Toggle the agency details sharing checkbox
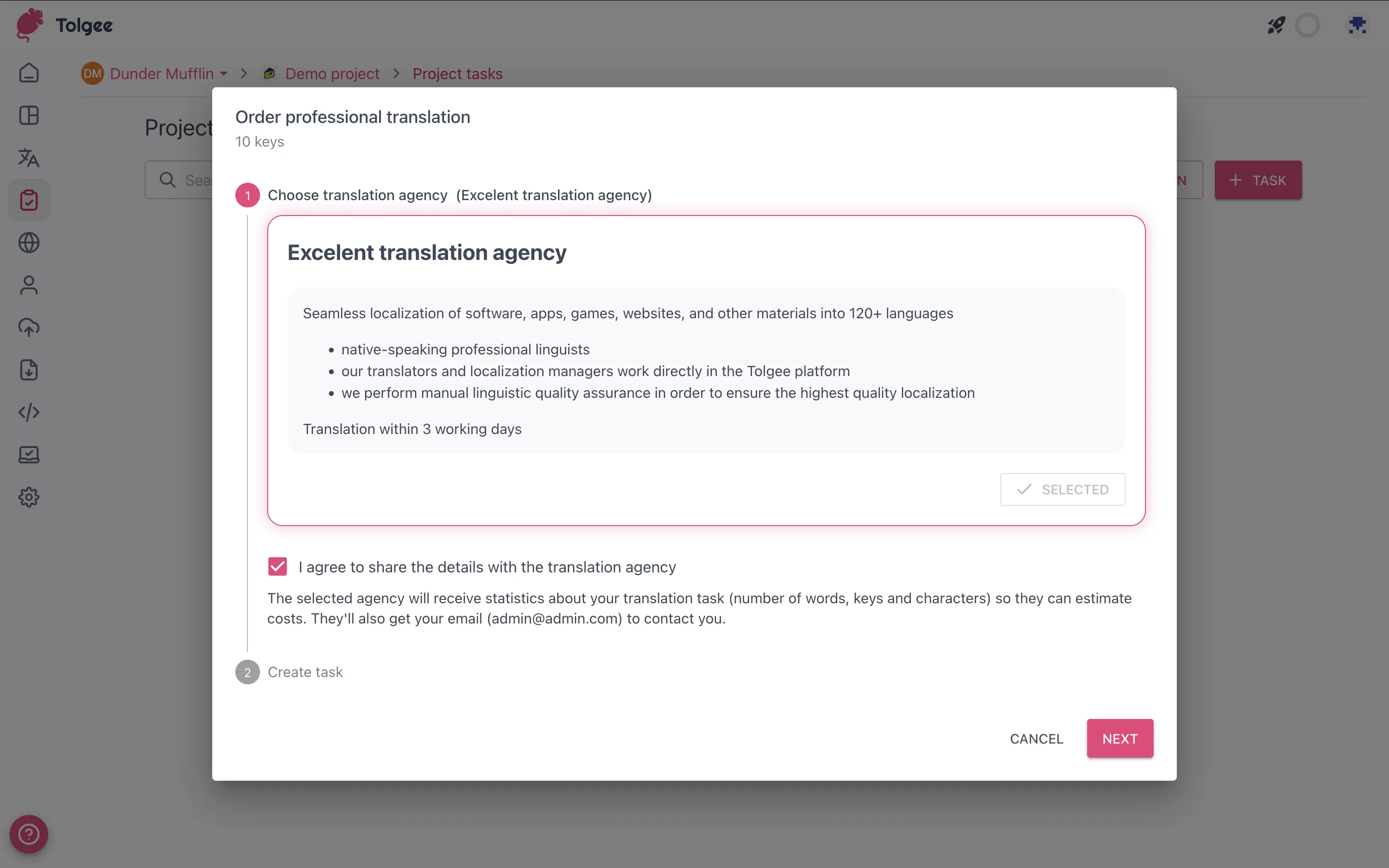The image size is (1389, 868). pyautogui.click(x=277, y=566)
